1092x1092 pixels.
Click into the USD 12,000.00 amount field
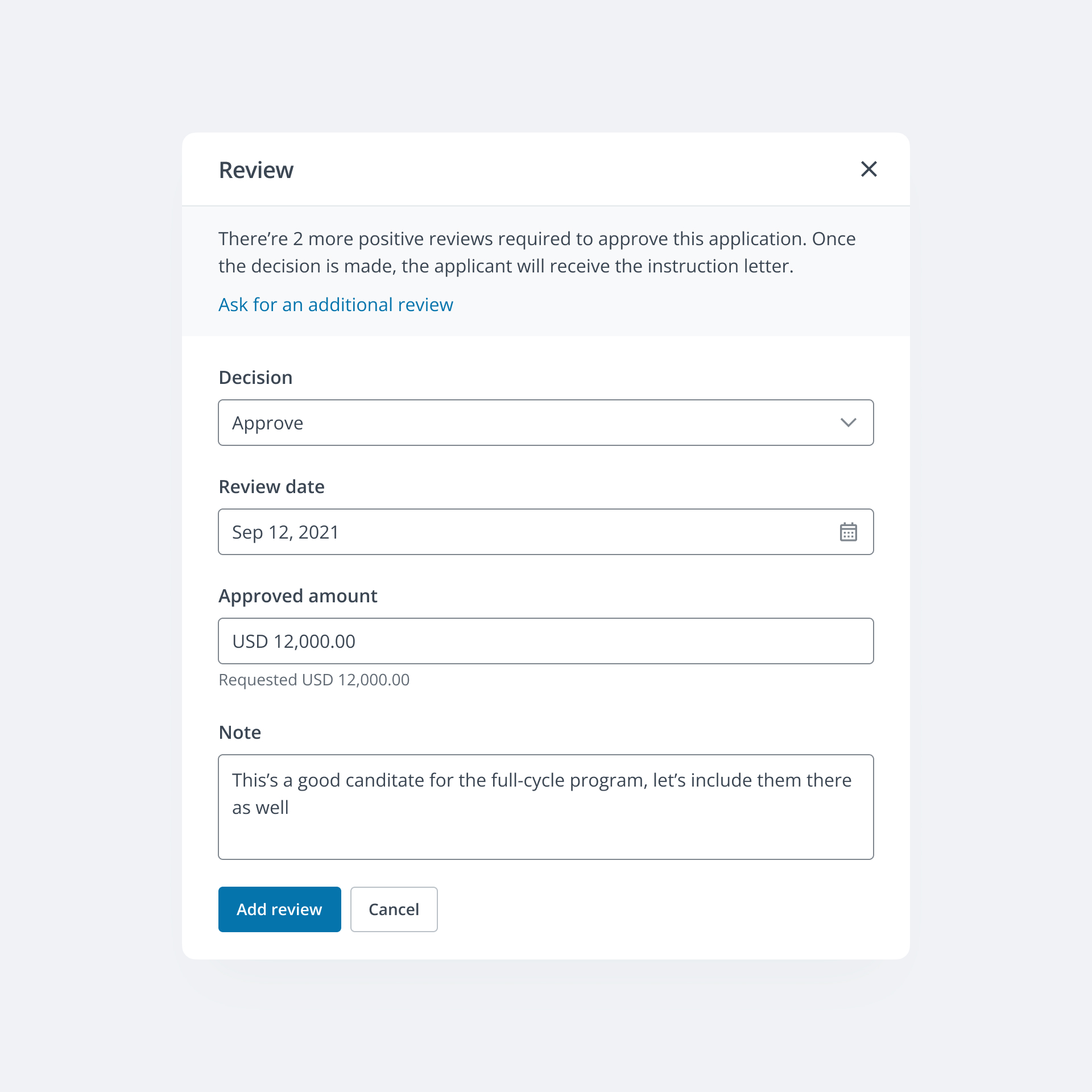point(546,641)
